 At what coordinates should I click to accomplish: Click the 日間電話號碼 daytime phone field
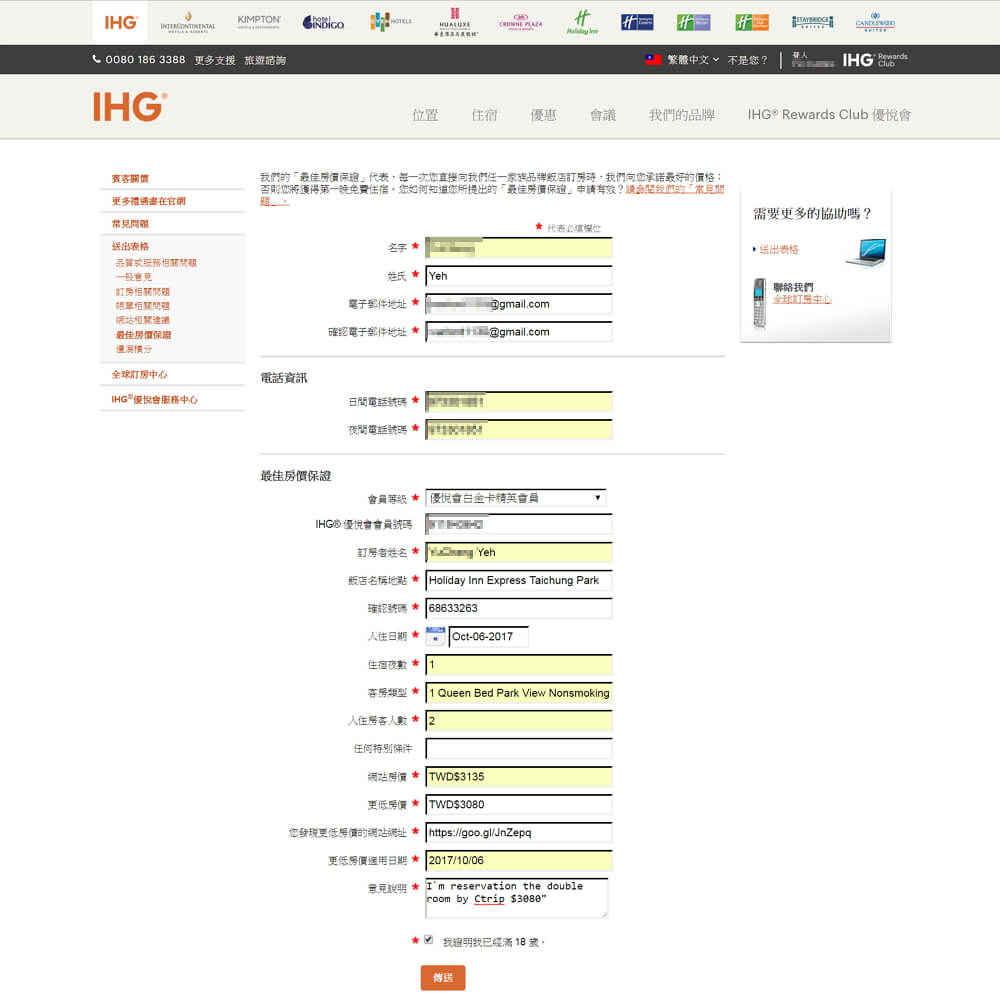click(x=519, y=402)
